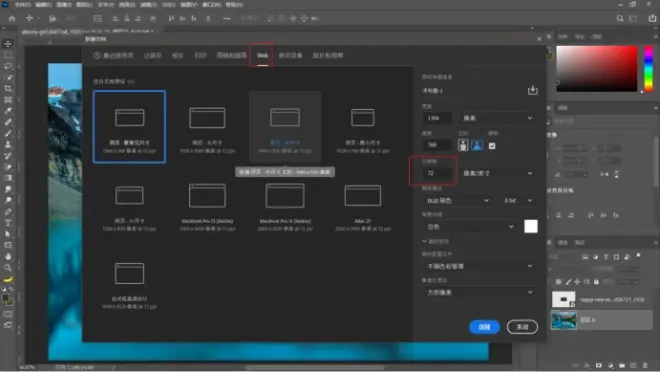Open the color profile dropdown

coord(479,266)
